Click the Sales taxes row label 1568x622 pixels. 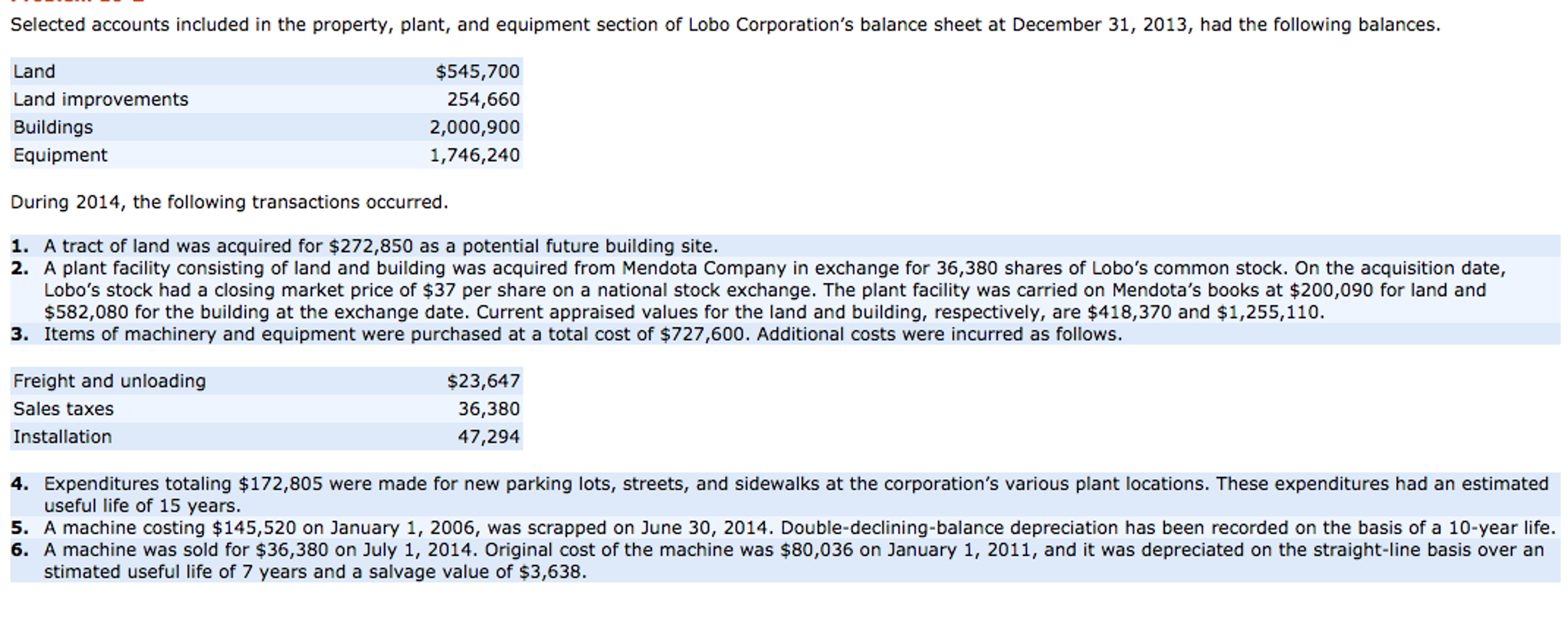pos(64,409)
